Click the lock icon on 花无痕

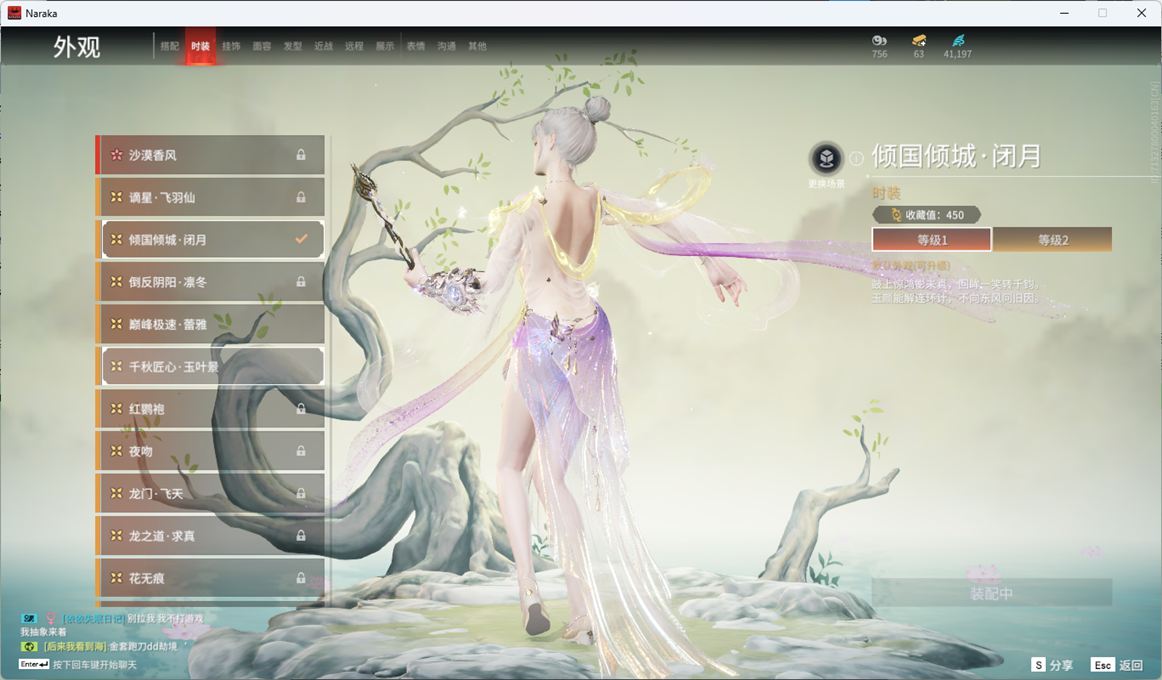coord(301,577)
